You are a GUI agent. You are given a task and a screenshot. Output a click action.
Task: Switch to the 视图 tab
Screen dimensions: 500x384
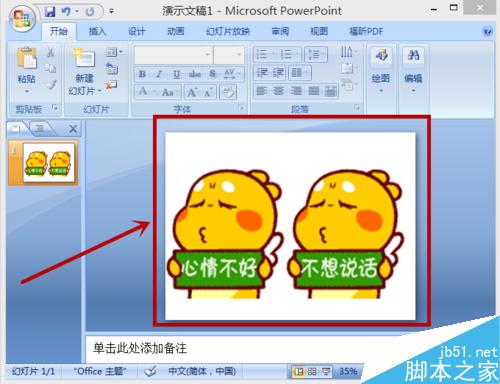click(319, 31)
